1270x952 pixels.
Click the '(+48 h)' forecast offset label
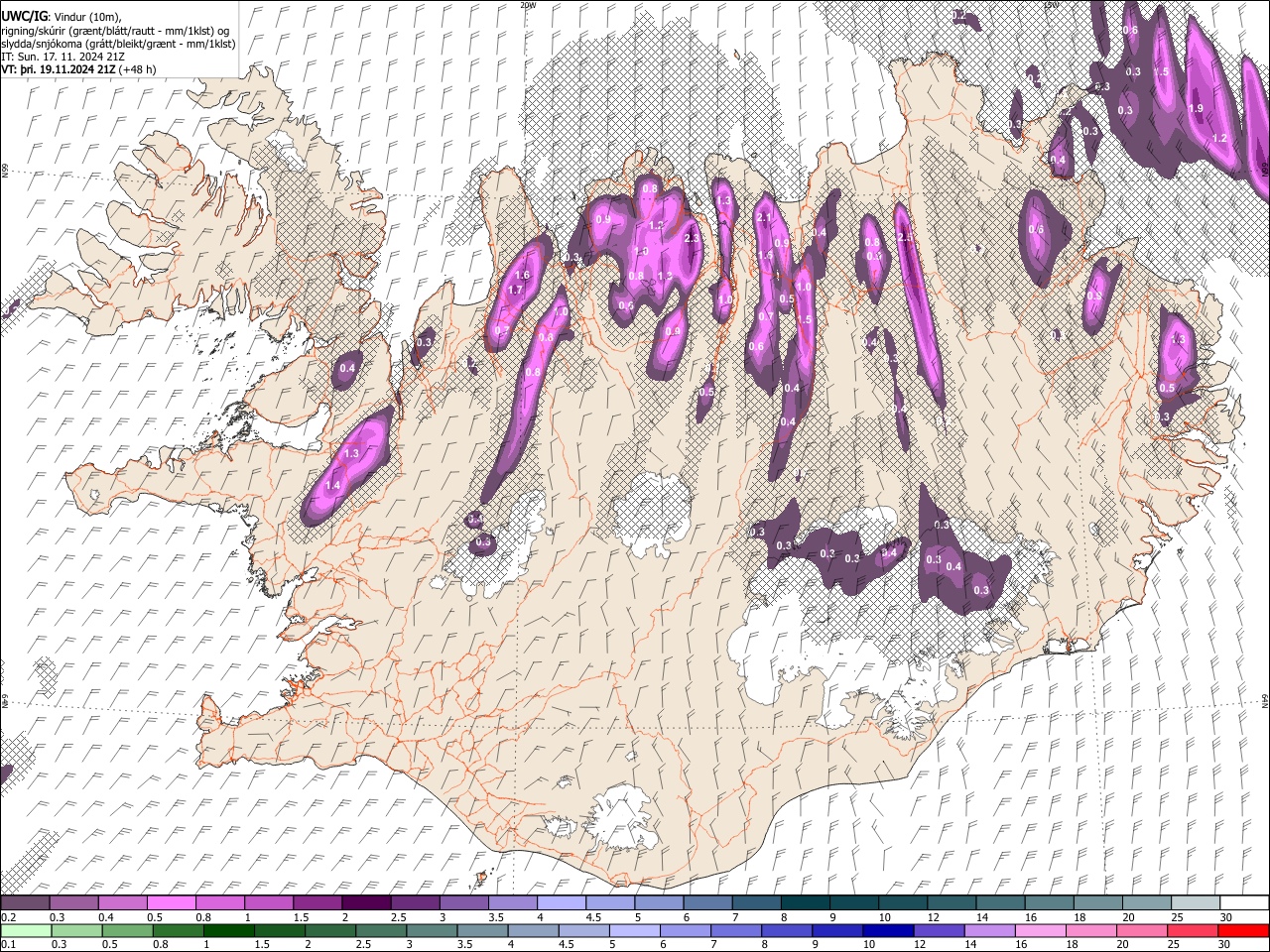(137, 69)
